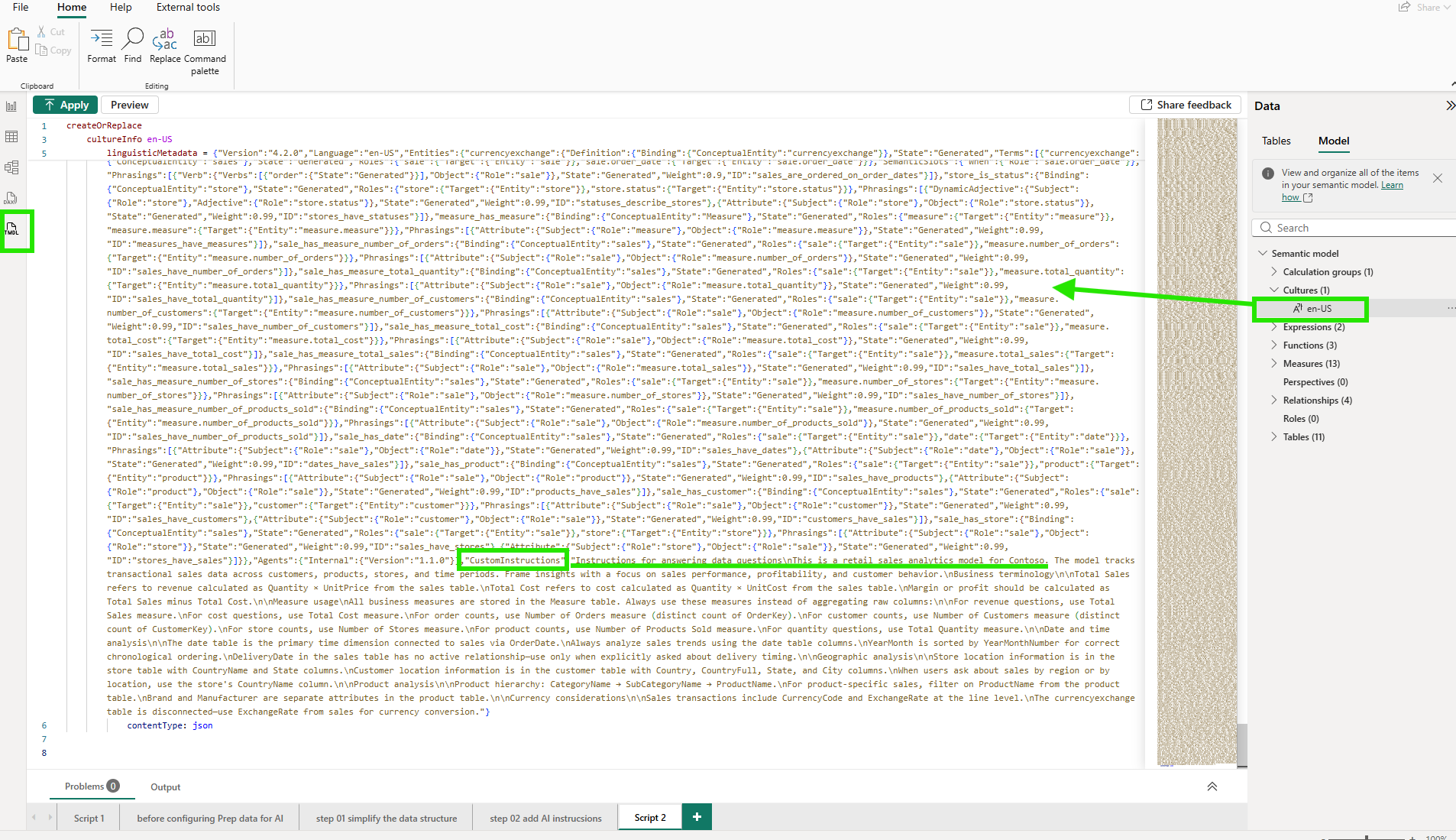Expand Measures (13) node
Viewport: 1456px width, 840px height.
(x=1273, y=364)
